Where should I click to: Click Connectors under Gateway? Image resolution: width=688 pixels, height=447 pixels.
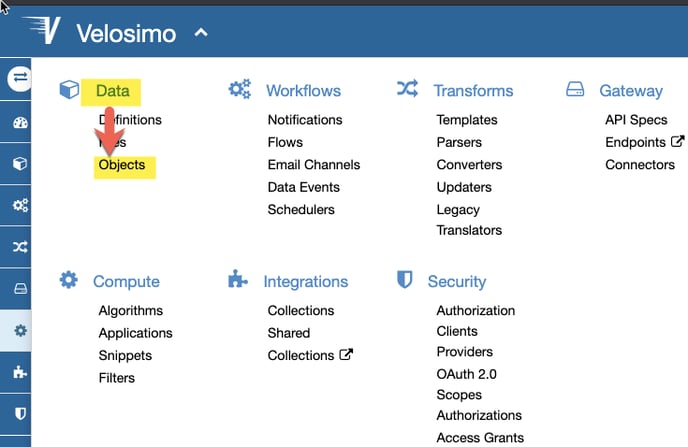(x=640, y=165)
